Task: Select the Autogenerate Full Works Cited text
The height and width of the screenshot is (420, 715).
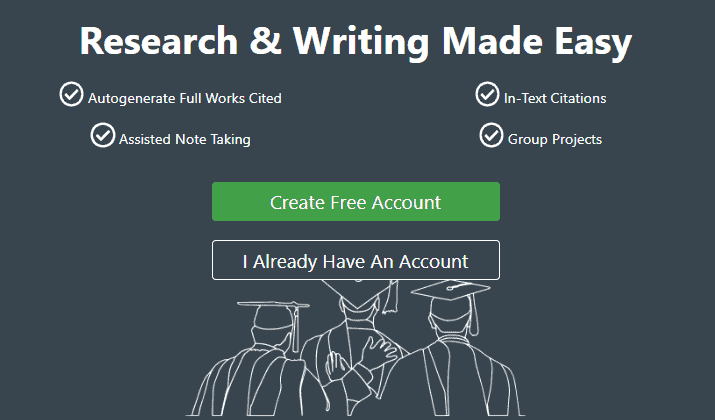Action: (x=185, y=99)
